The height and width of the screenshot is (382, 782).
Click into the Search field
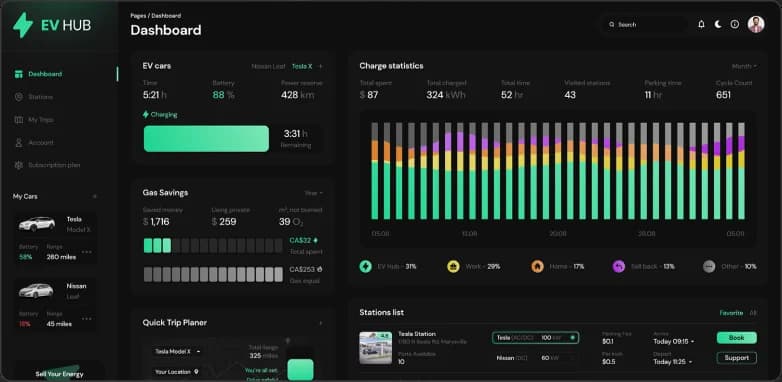coord(644,24)
